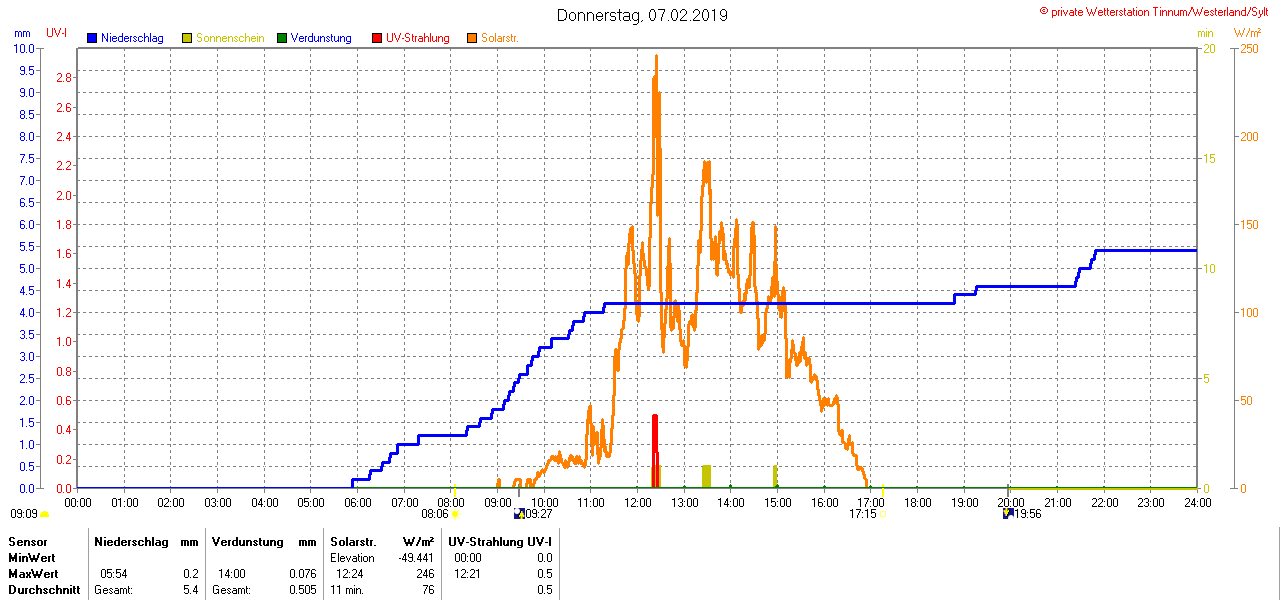Click the UV-I unit label on left axis

click(x=56, y=33)
